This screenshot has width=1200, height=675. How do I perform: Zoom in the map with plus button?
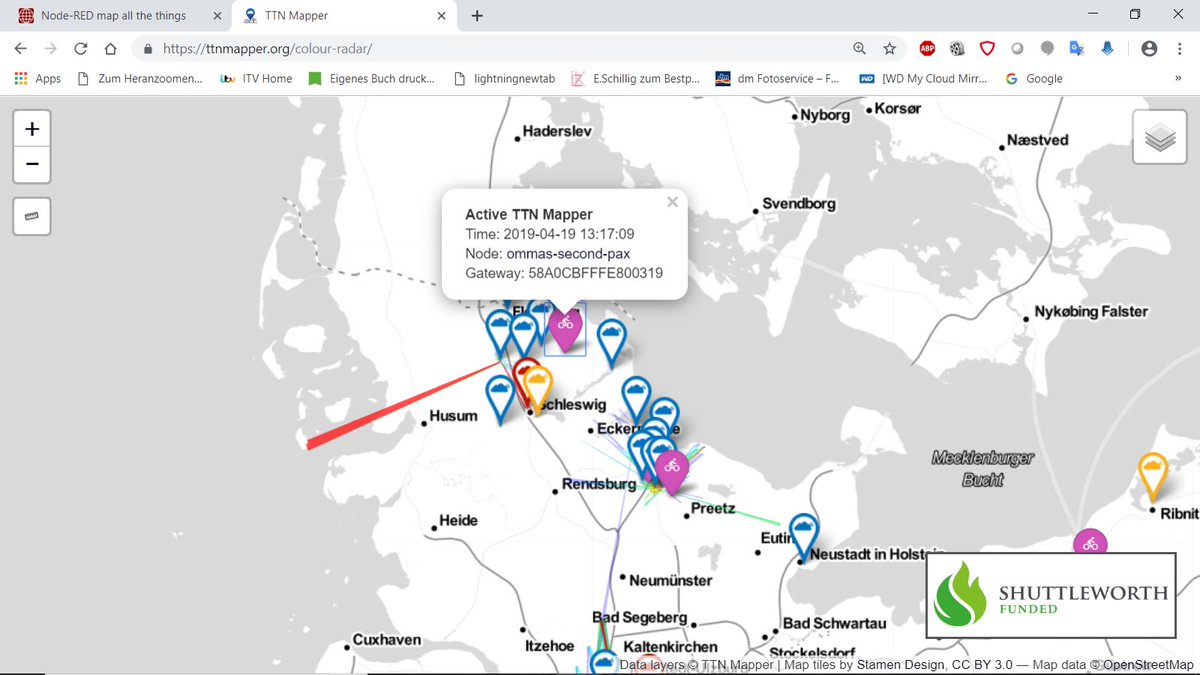pyautogui.click(x=33, y=129)
